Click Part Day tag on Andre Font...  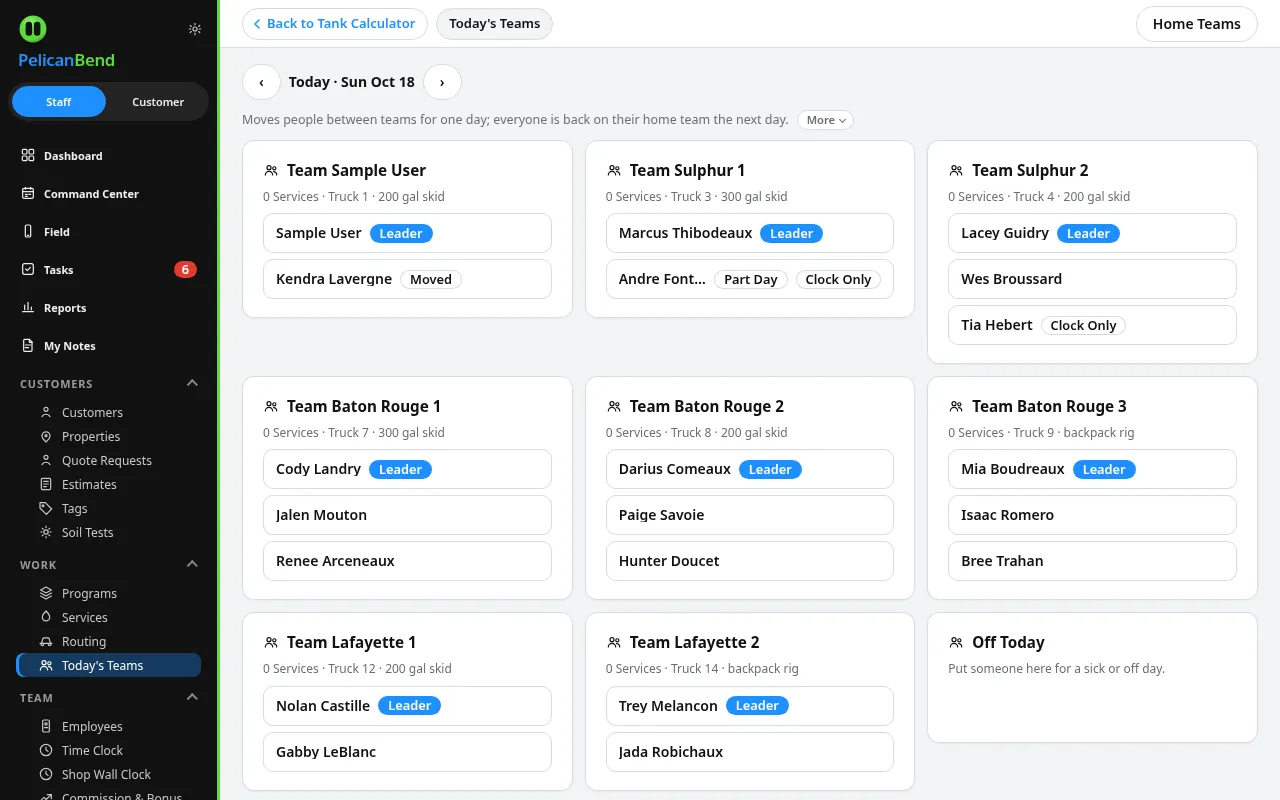tap(751, 279)
